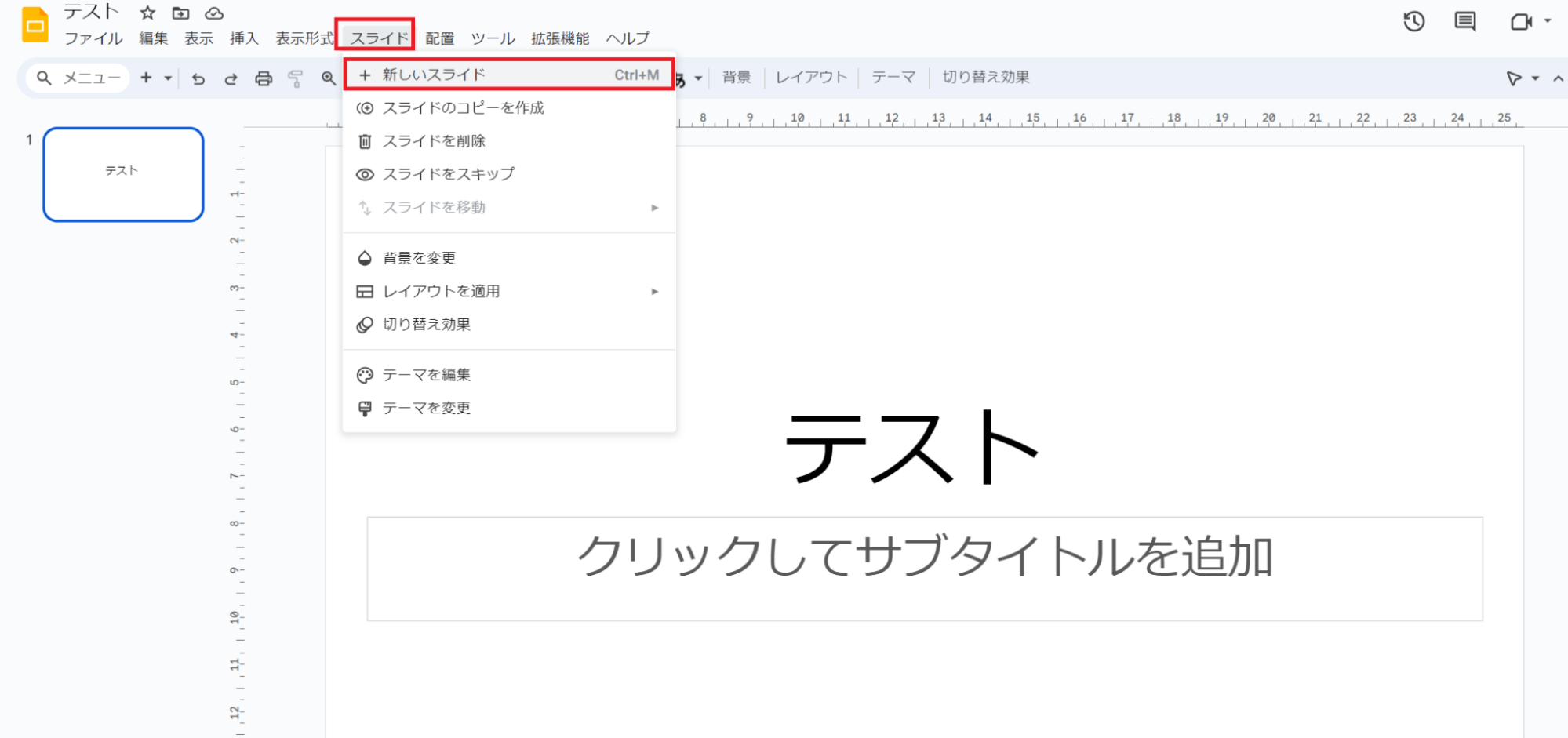
Task: Click the undo arrow icon
Action: click(198, 78)
